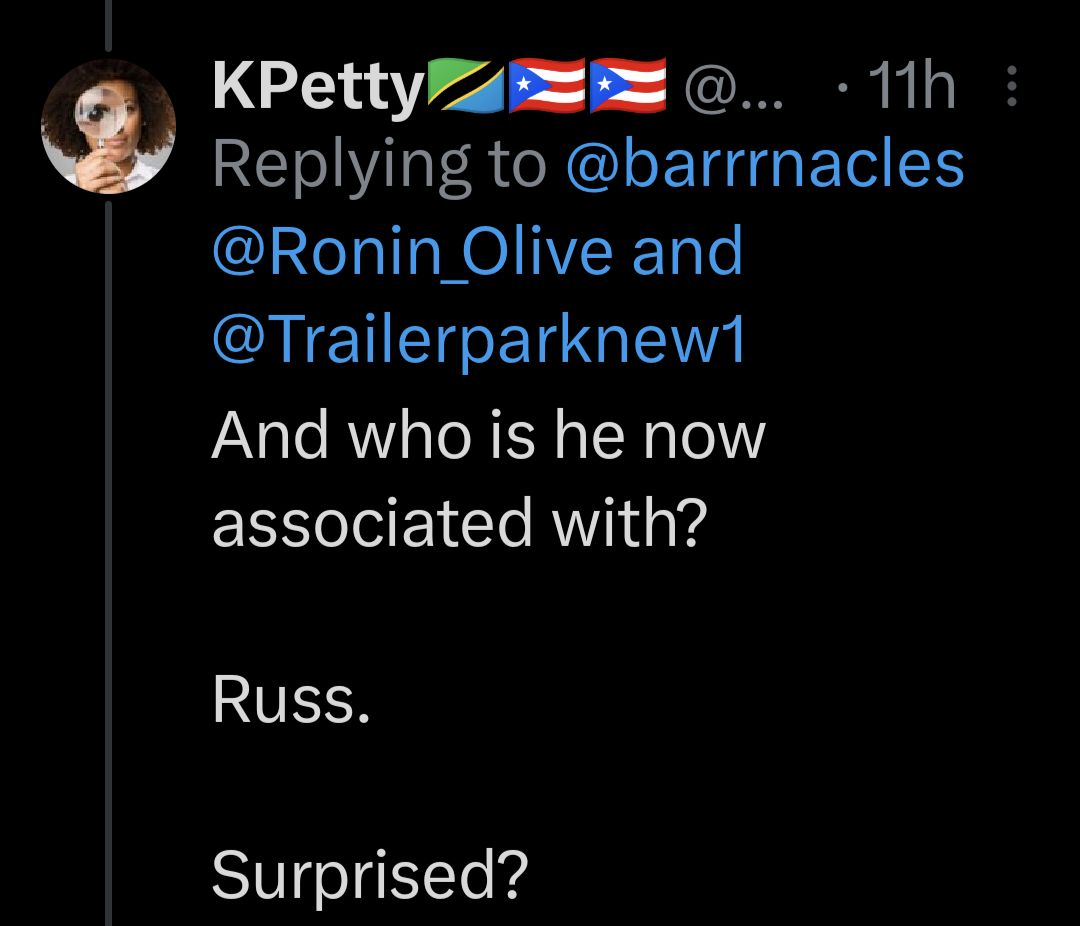Open the three-dot more options menu

[1011, 88]
